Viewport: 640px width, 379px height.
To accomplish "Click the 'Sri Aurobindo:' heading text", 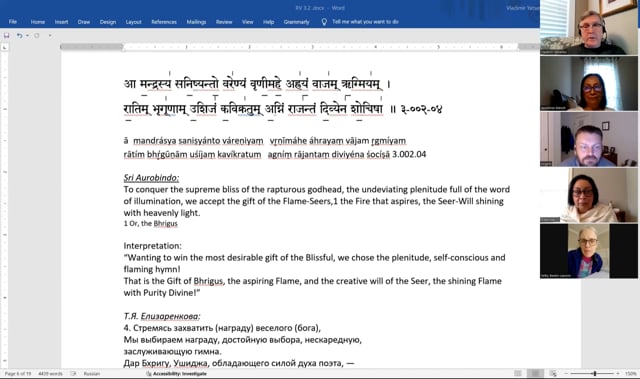I will [x=151, y=178].
